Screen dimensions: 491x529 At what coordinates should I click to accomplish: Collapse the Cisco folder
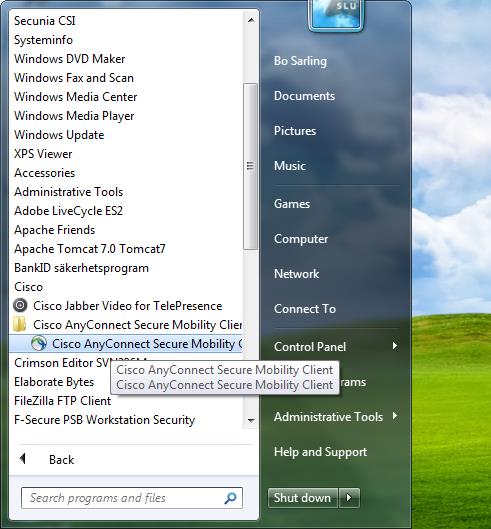[28, 287]
